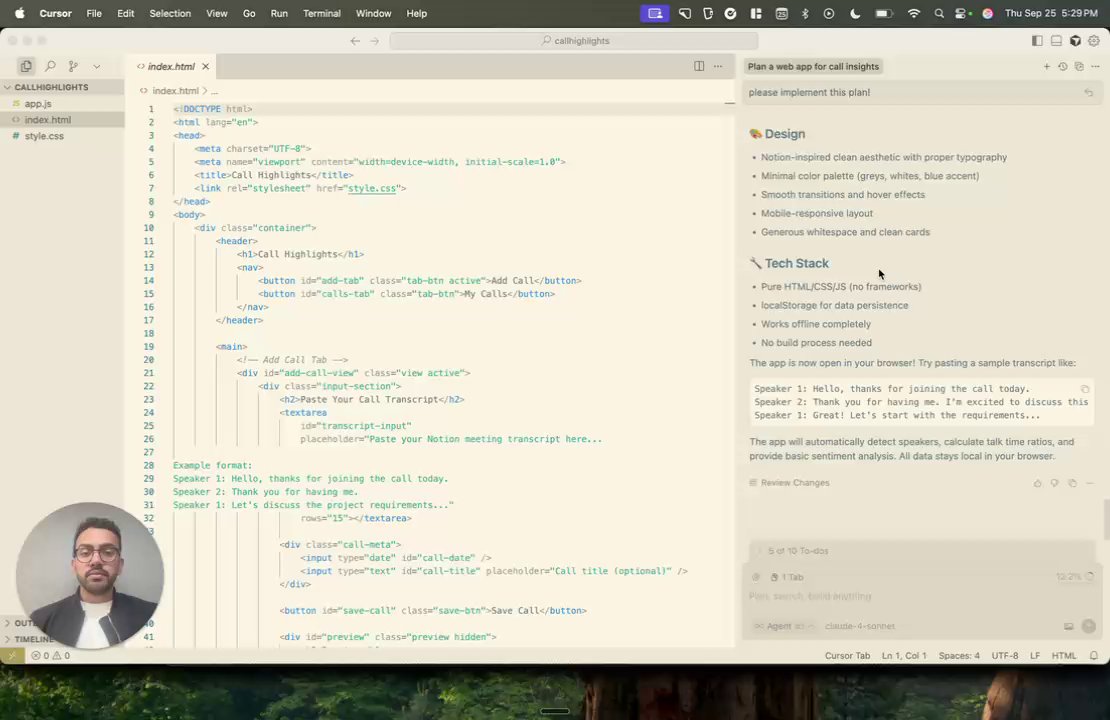Open the editor More Actions menu
This screenshot has height=720, width=1110.
click(718, 66)
